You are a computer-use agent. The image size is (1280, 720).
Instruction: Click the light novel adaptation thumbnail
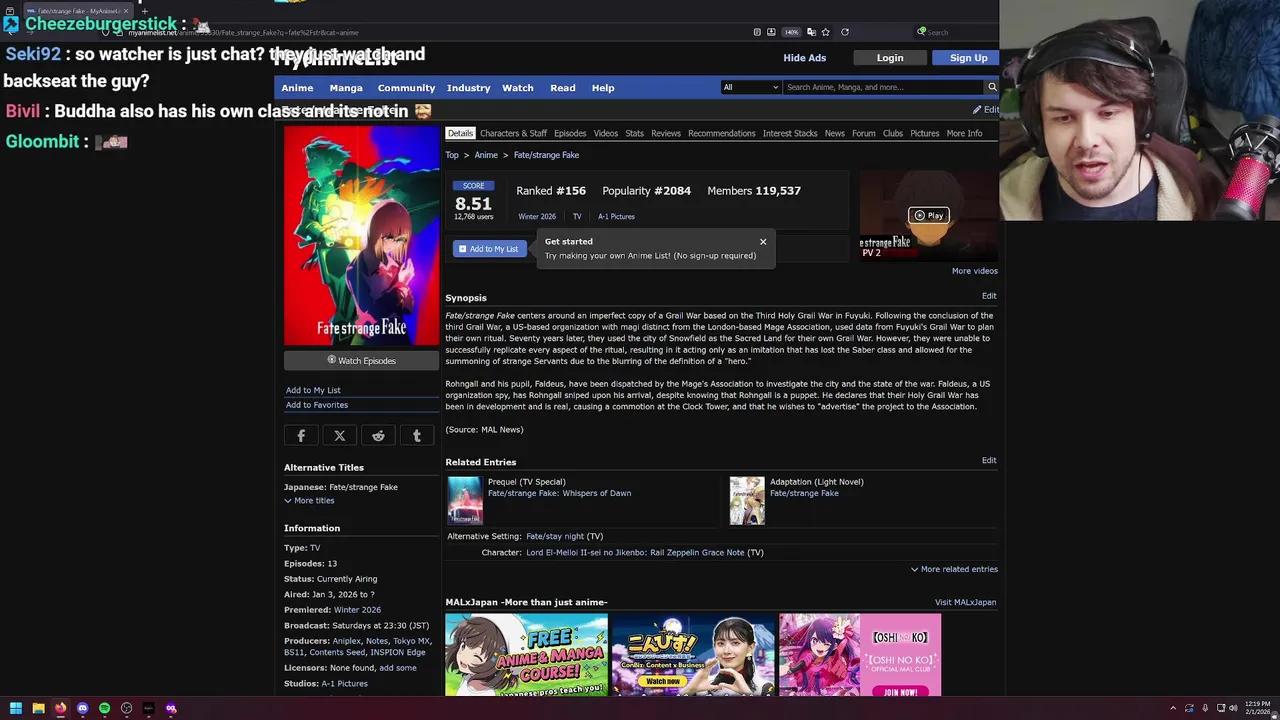click(747, 501)
